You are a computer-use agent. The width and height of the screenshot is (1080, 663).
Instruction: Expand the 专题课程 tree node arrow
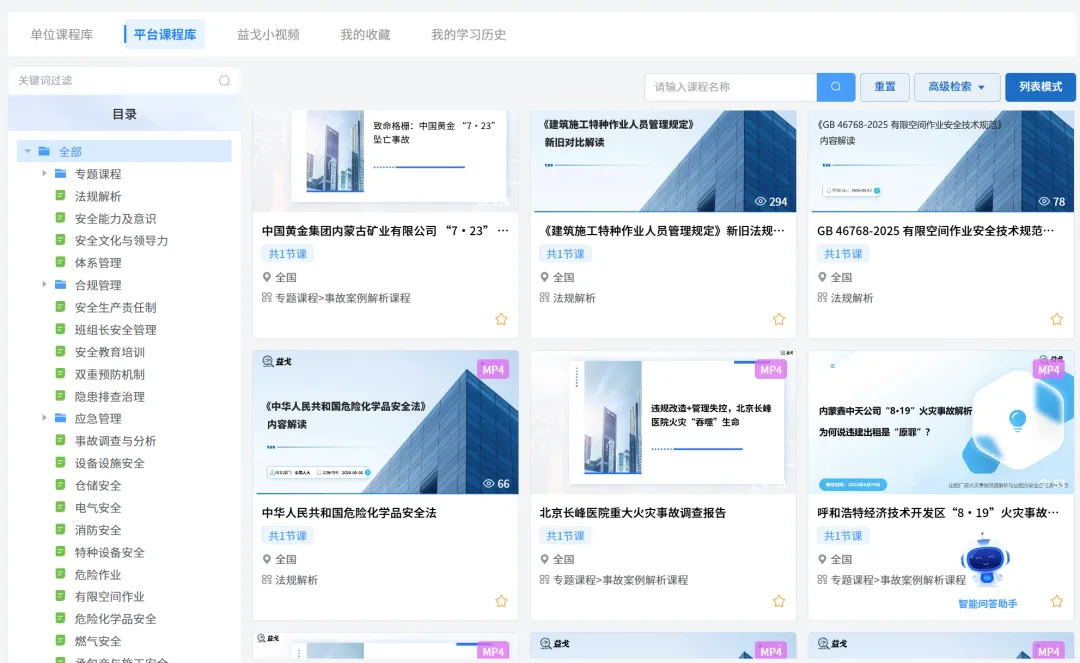point(44,173)
